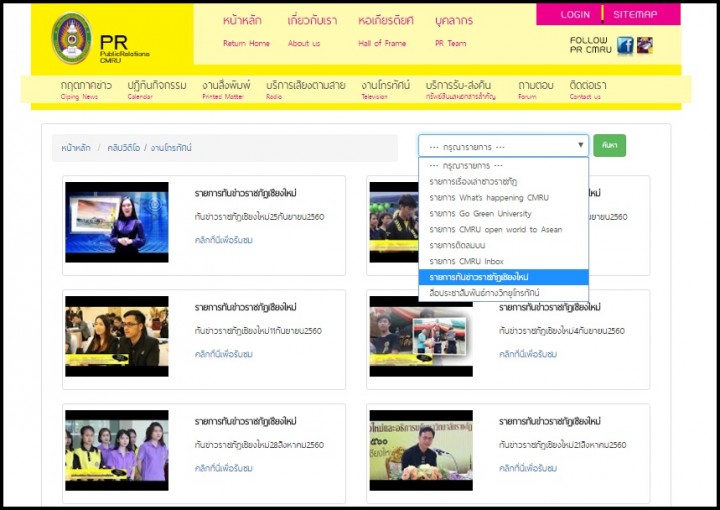720x510 pixels.
Task: Click title of 28 สิงหาคม 2560 video card
Action: (x=245, y=421)
